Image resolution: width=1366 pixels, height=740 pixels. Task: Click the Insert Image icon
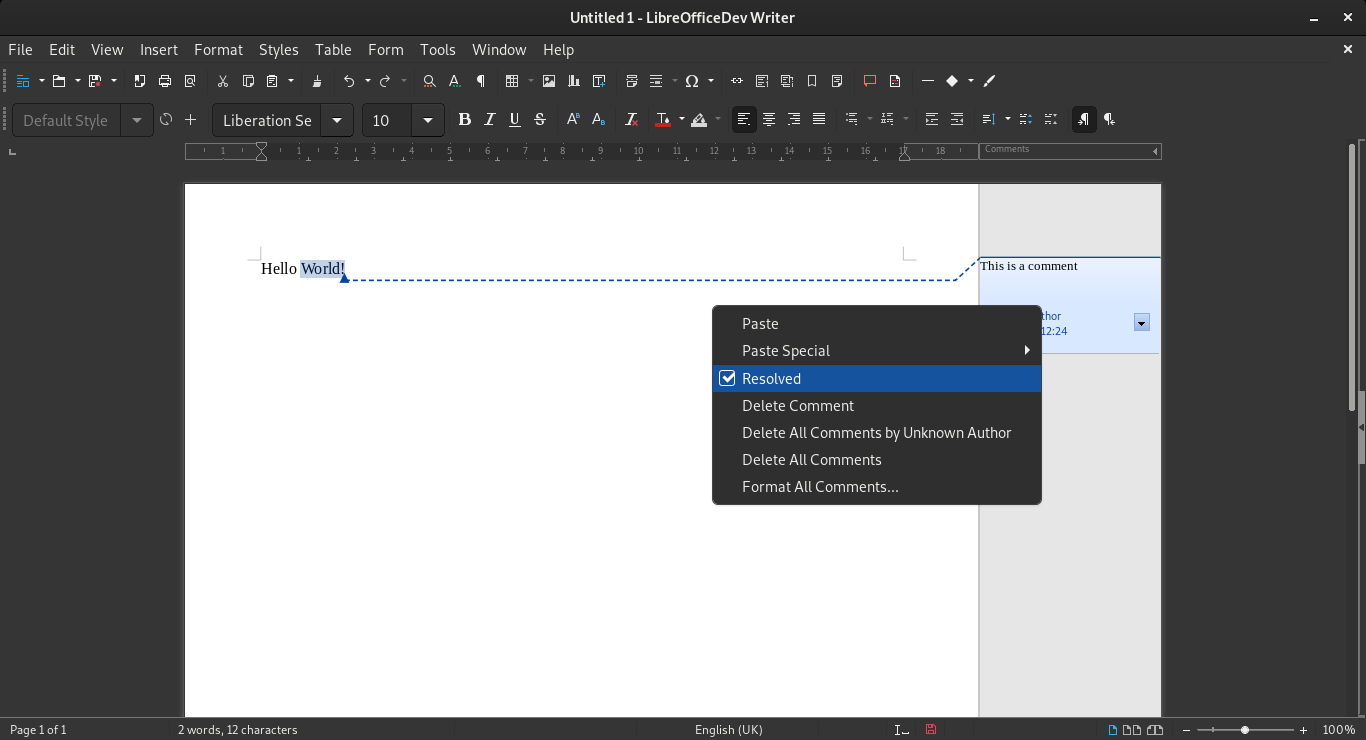pos(549,81)
